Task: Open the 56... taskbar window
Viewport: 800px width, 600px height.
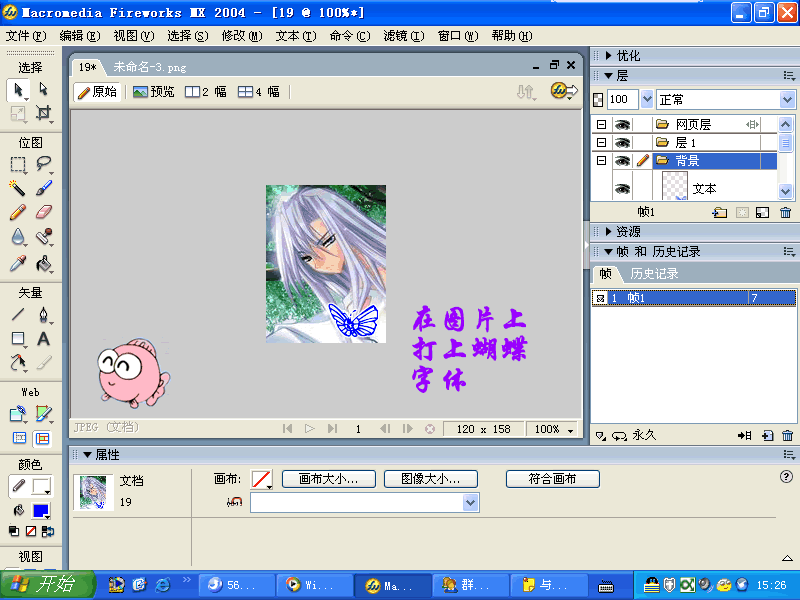Action: pyautogui.click(x=237, y=585)
